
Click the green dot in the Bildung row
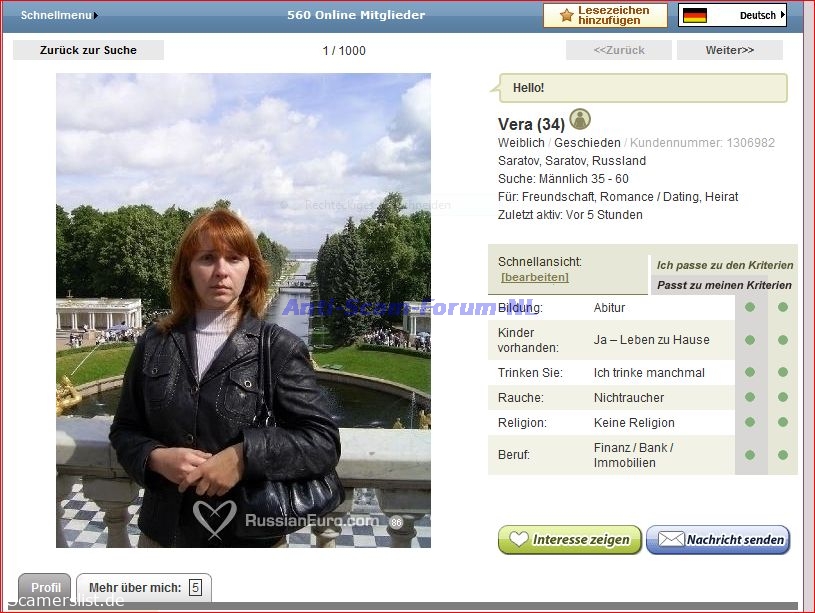tap(750, 307)
